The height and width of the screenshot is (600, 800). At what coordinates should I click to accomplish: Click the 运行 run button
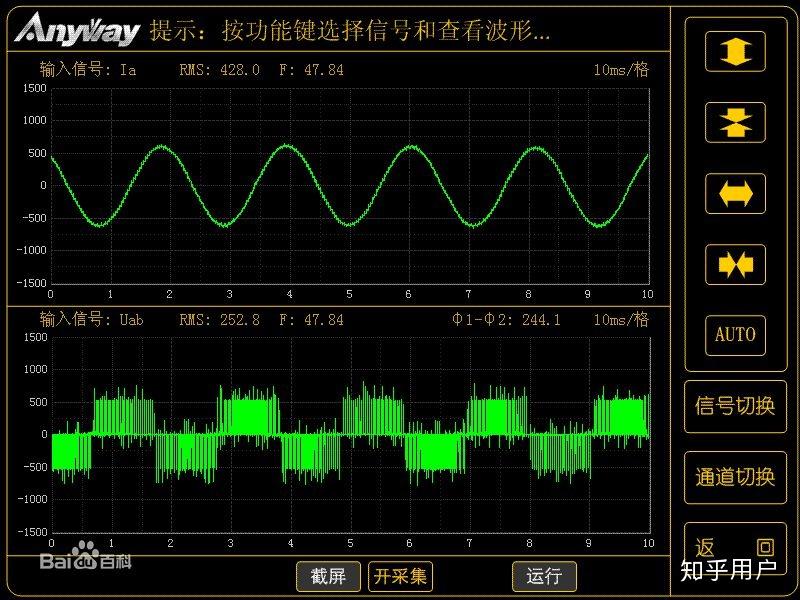click(x=544, y=577)
